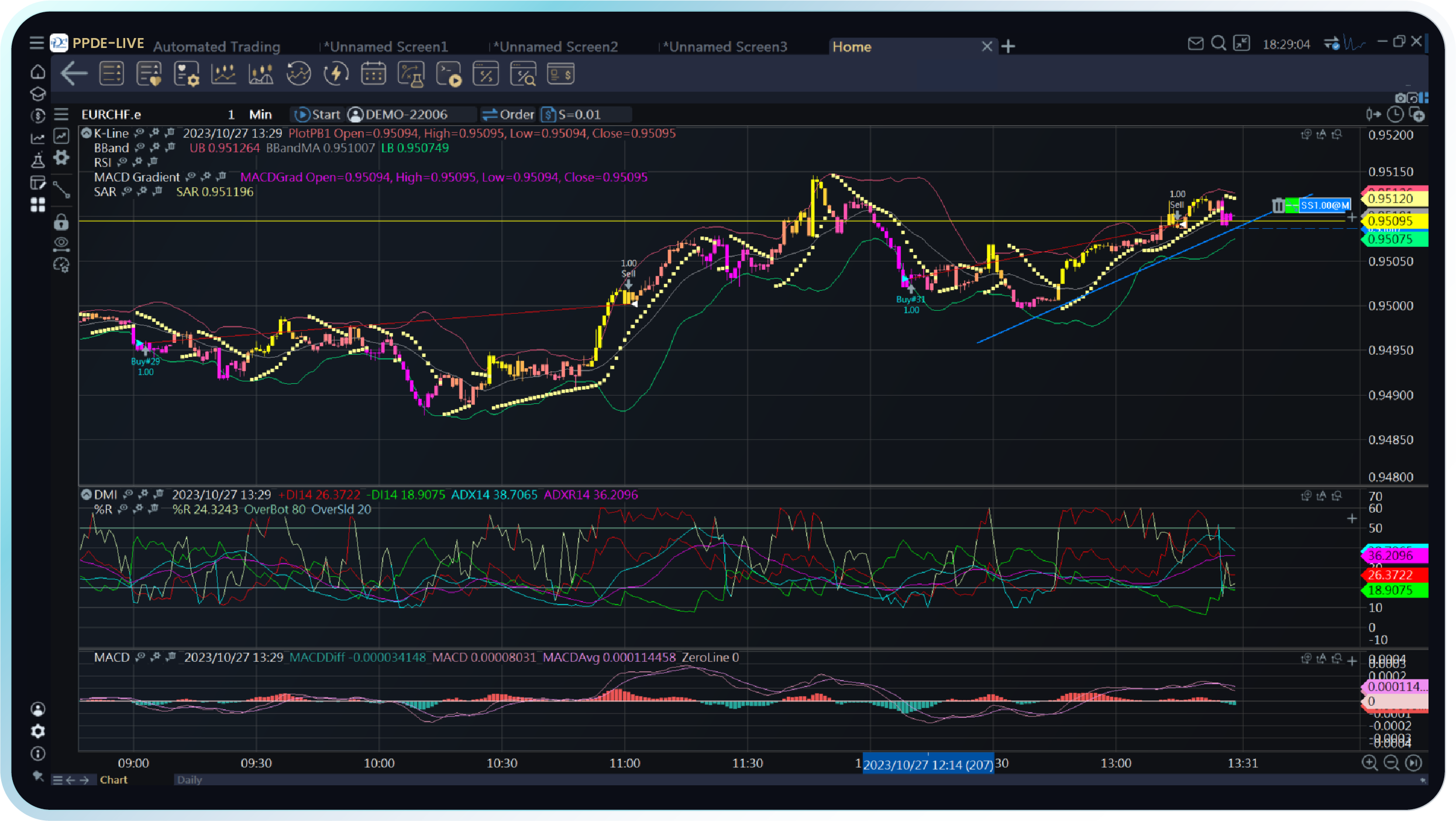The width and height of the screenshot is (1456, 821).
Task: Open the EURCHF.e symbol selector
Action: [x=111, y=115]
